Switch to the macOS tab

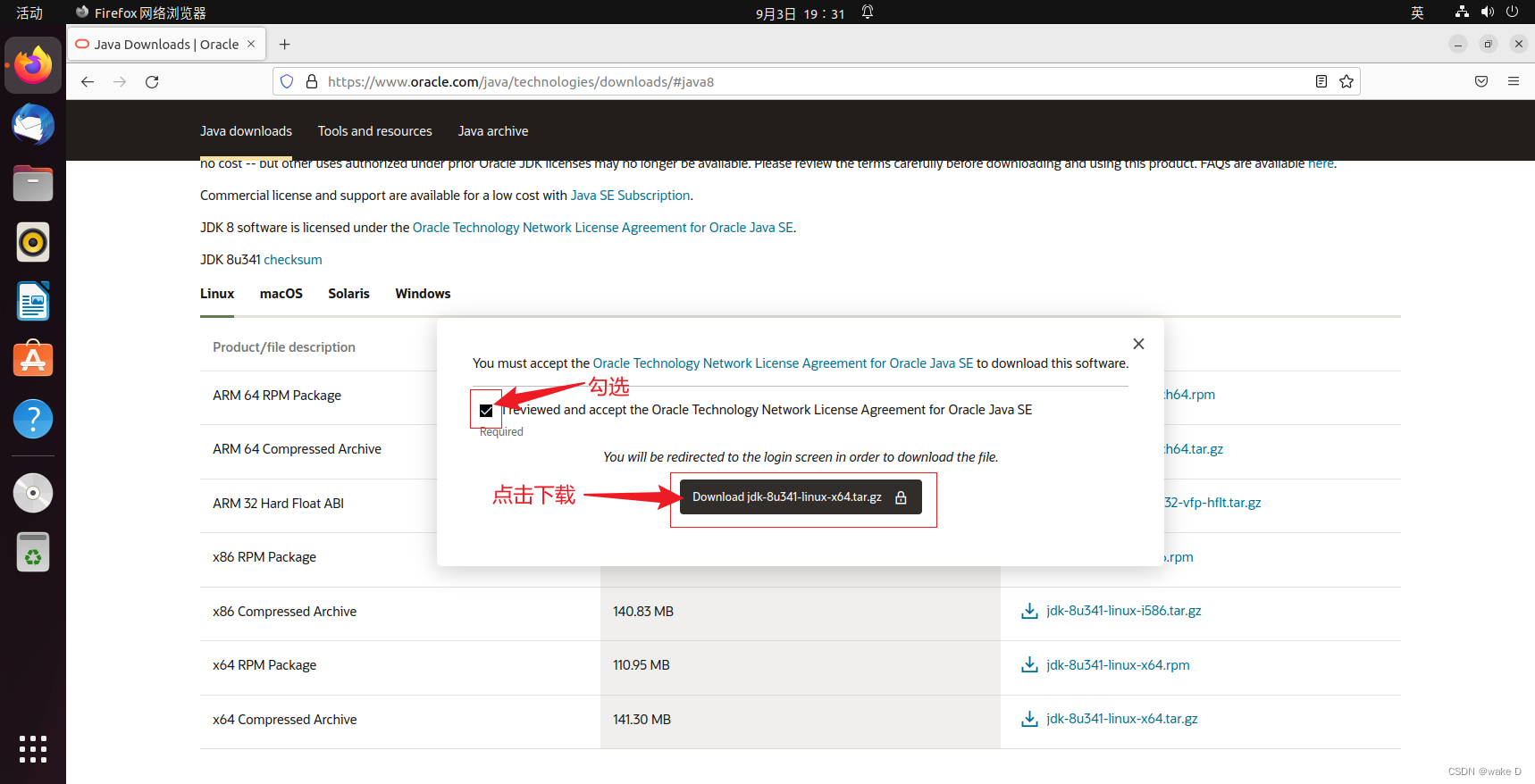pos(281,294)
